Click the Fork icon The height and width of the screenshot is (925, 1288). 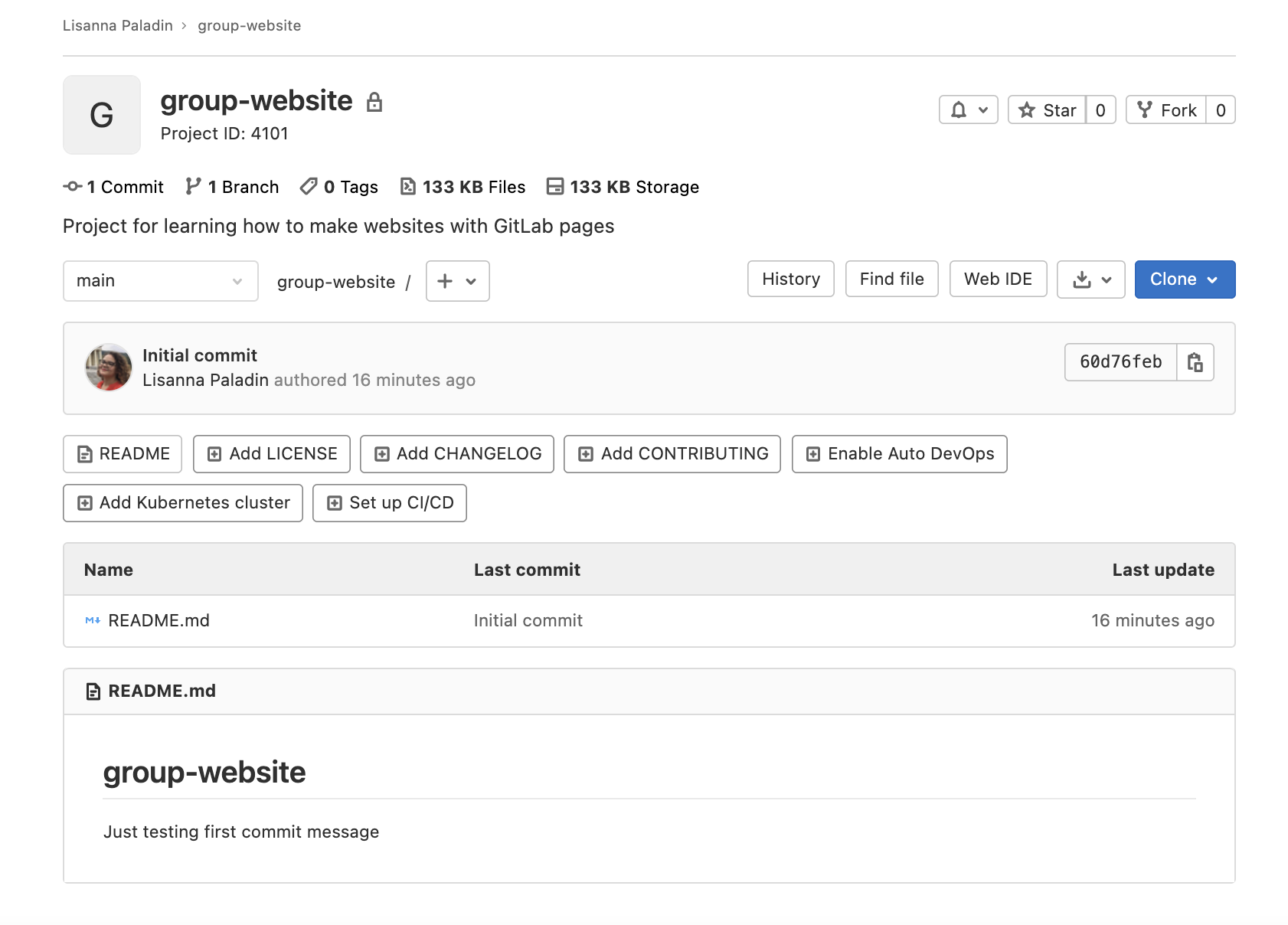click(1145, 109)
